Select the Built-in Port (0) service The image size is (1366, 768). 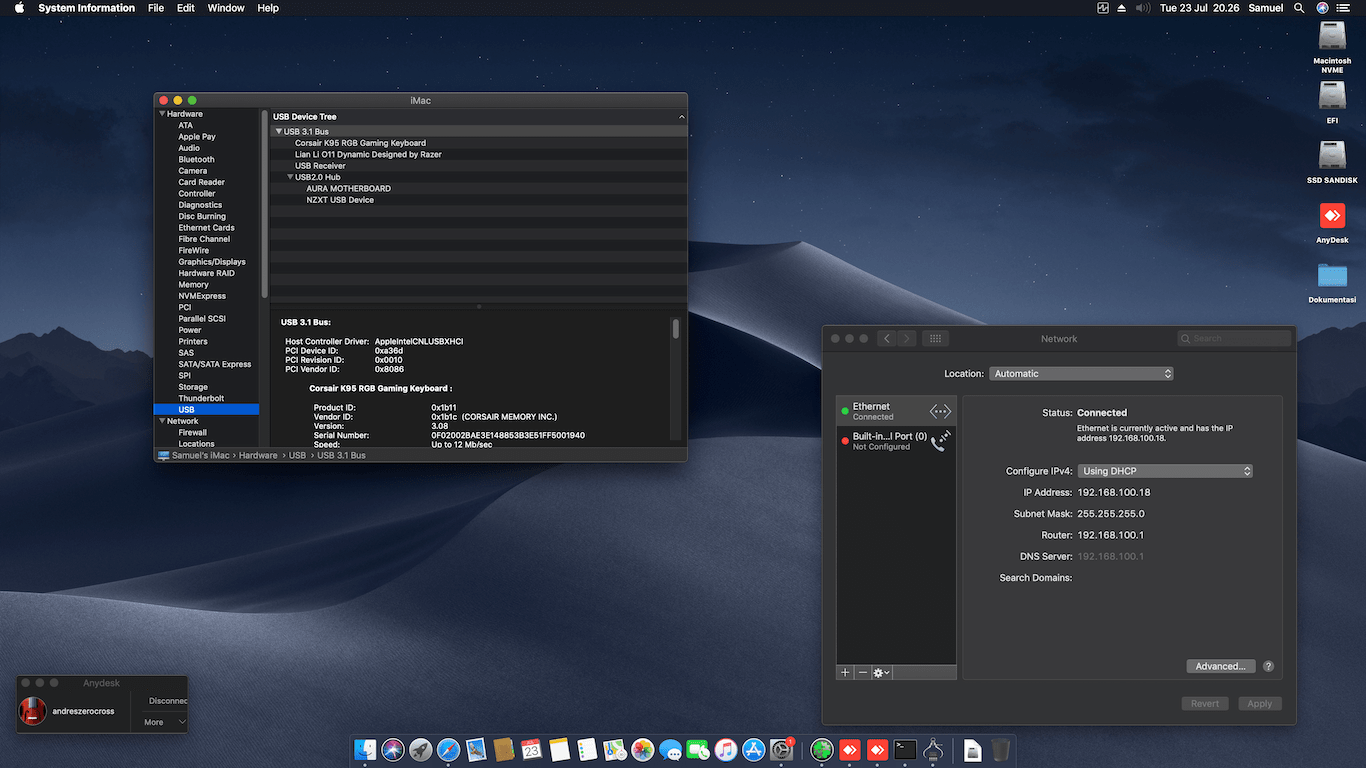[x=896, y=441]
